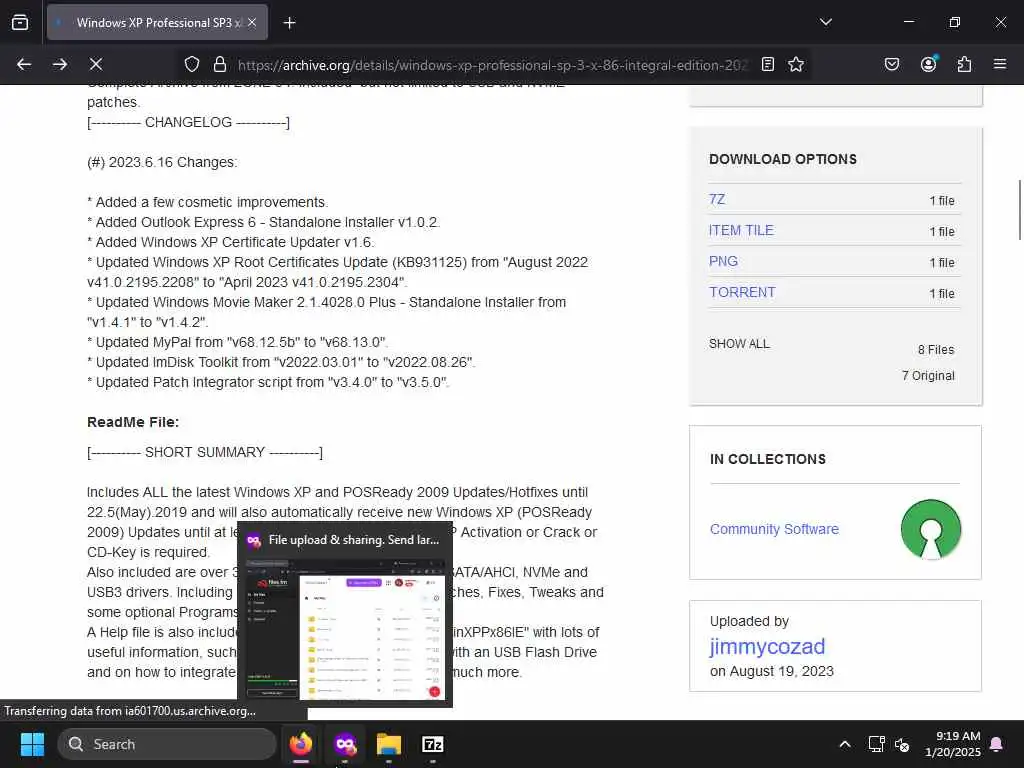Open File Explorer from the taskbar
The height and width of the screenshot is (768, 1024).
tap(389, 744)
